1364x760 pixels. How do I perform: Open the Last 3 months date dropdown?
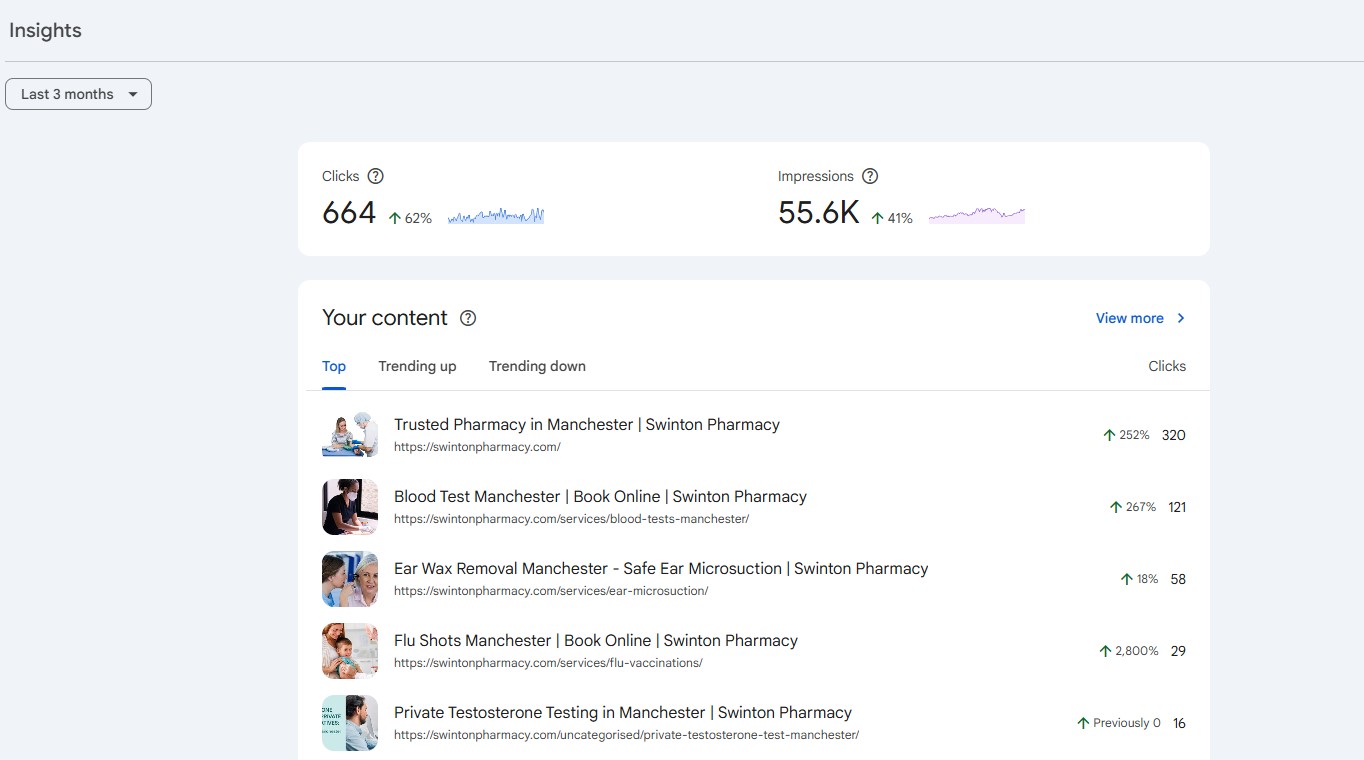point(79,94)
